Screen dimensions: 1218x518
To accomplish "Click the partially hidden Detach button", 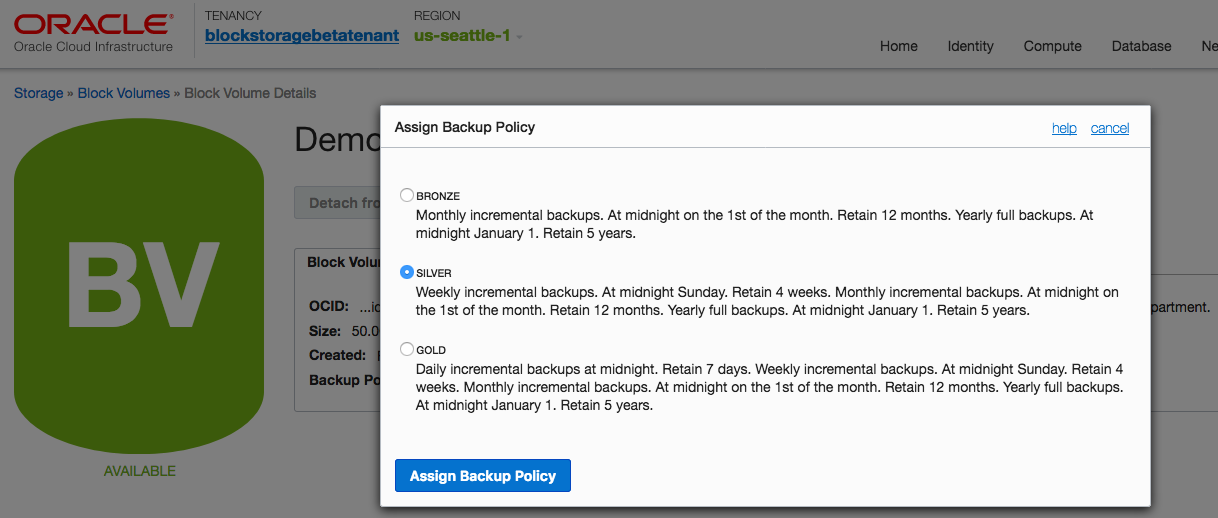I will pyautogui.click(x=337, y=203).
